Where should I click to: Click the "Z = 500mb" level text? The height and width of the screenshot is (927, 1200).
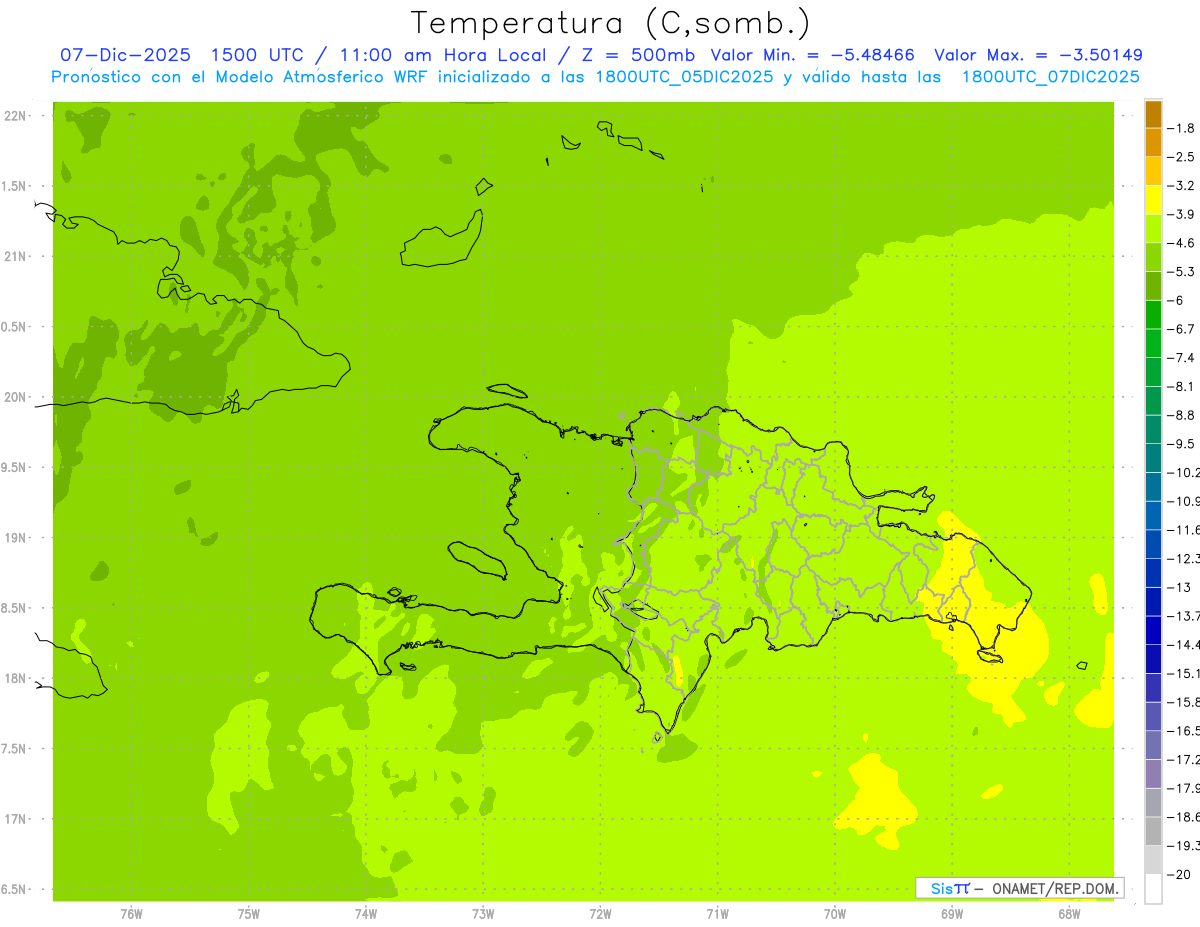coord(639,55)
